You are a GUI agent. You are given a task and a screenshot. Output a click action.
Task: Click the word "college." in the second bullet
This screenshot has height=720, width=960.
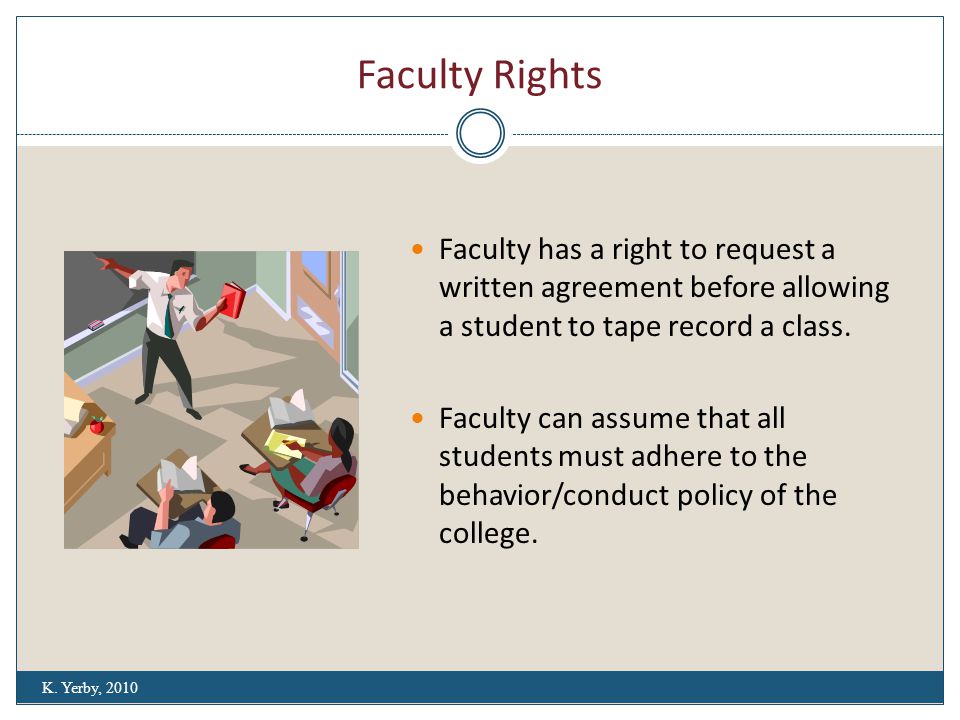point(488,533)
